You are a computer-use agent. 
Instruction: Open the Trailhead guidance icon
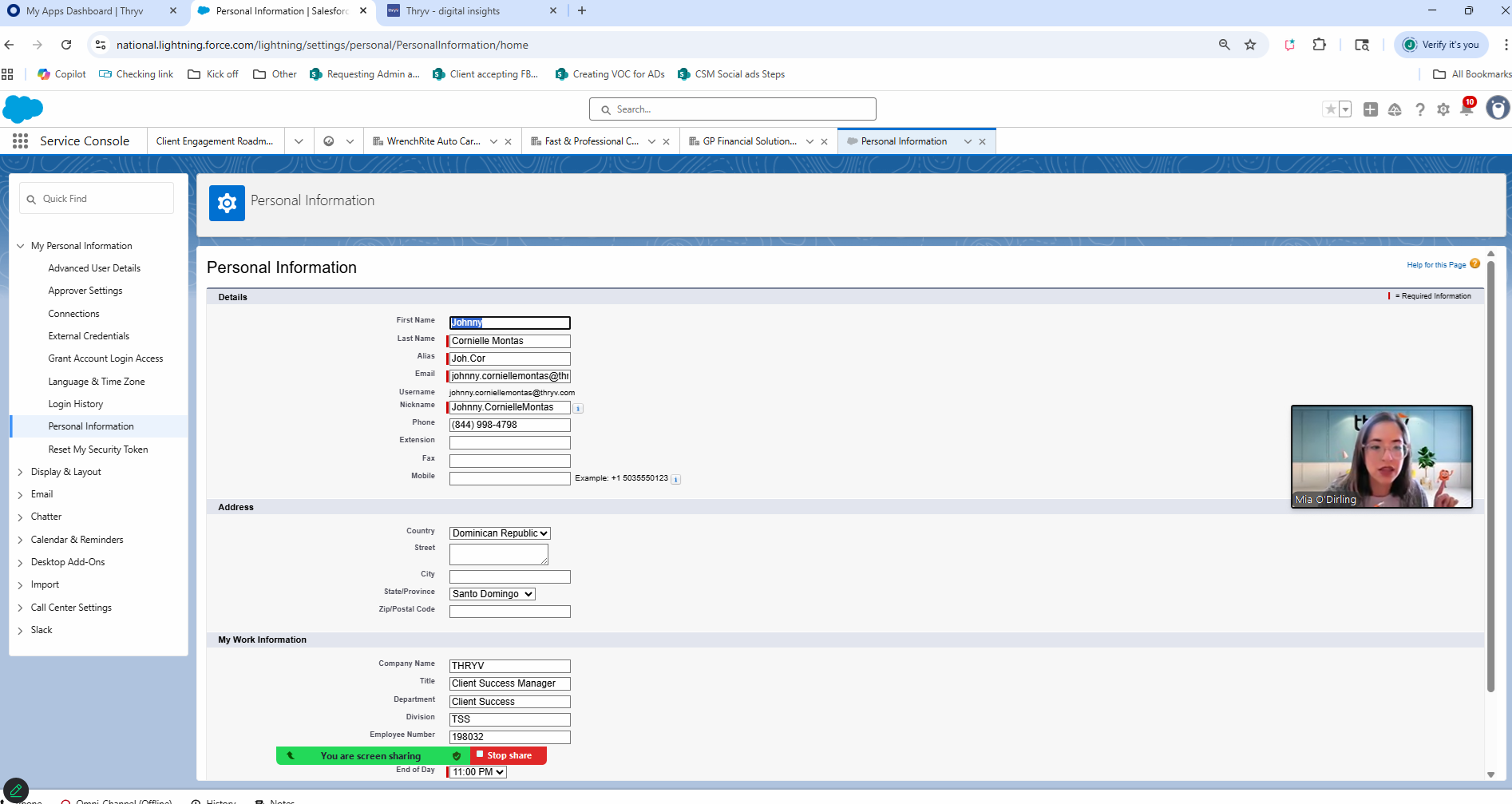(x=1395, y=109)
